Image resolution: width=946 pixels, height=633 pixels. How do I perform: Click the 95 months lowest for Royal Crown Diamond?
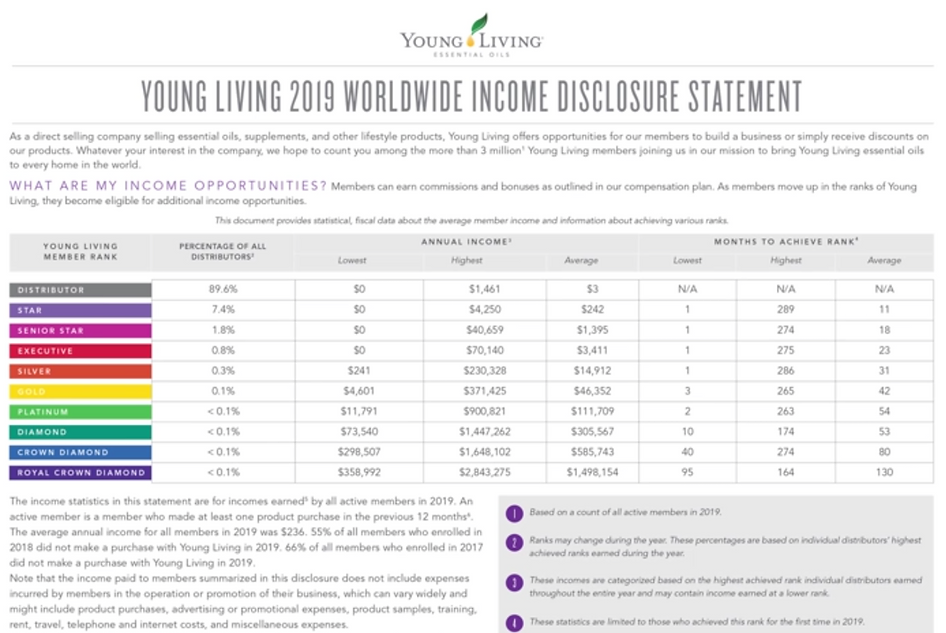[687, 472]
